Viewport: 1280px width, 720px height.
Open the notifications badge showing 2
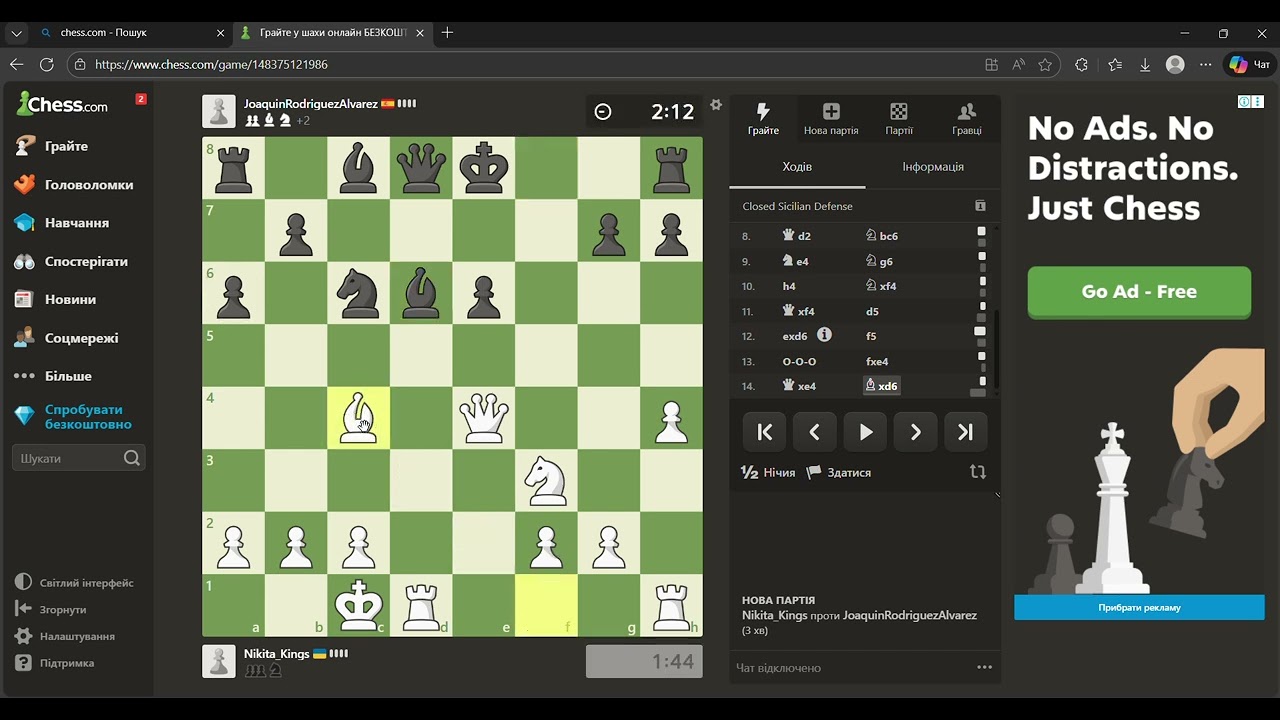click(141, 99)
